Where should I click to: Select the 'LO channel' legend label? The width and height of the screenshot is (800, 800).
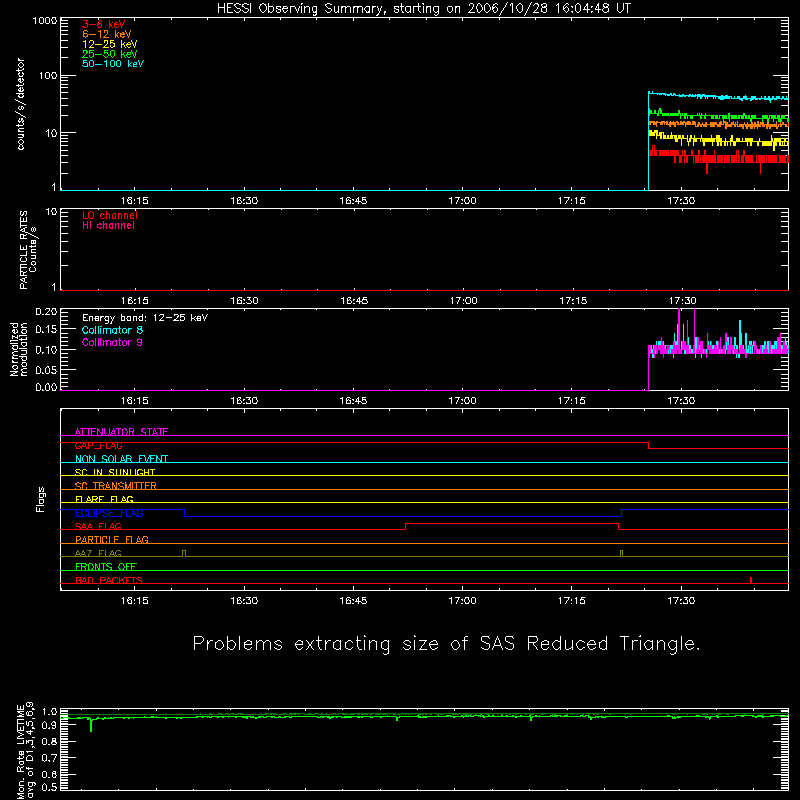pos(110,215)
